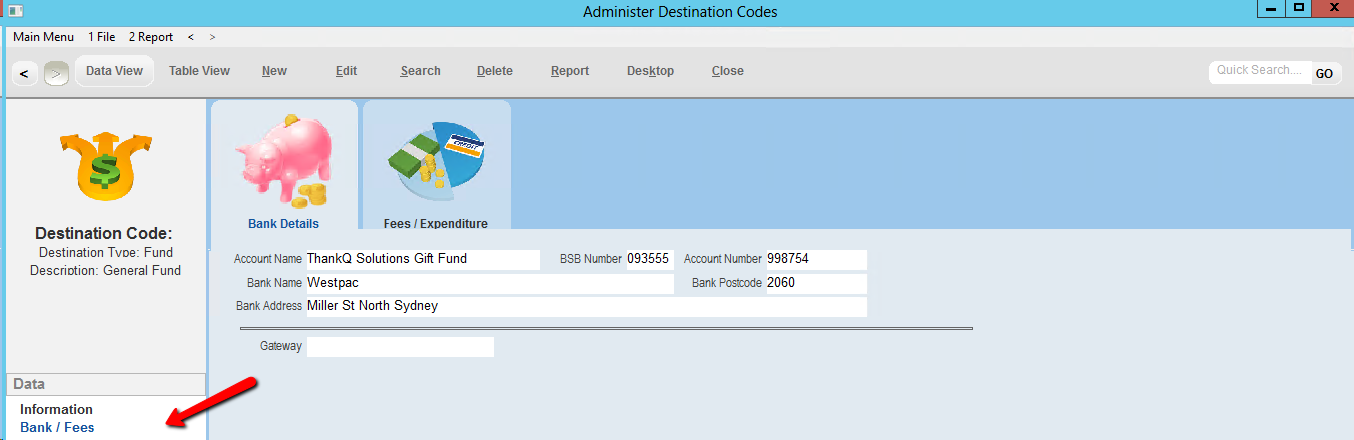Click the 'Destination Code:' heading text
Image resolution: width=1354 pixels, height=440 pixels.
click(x=104, y=233)
